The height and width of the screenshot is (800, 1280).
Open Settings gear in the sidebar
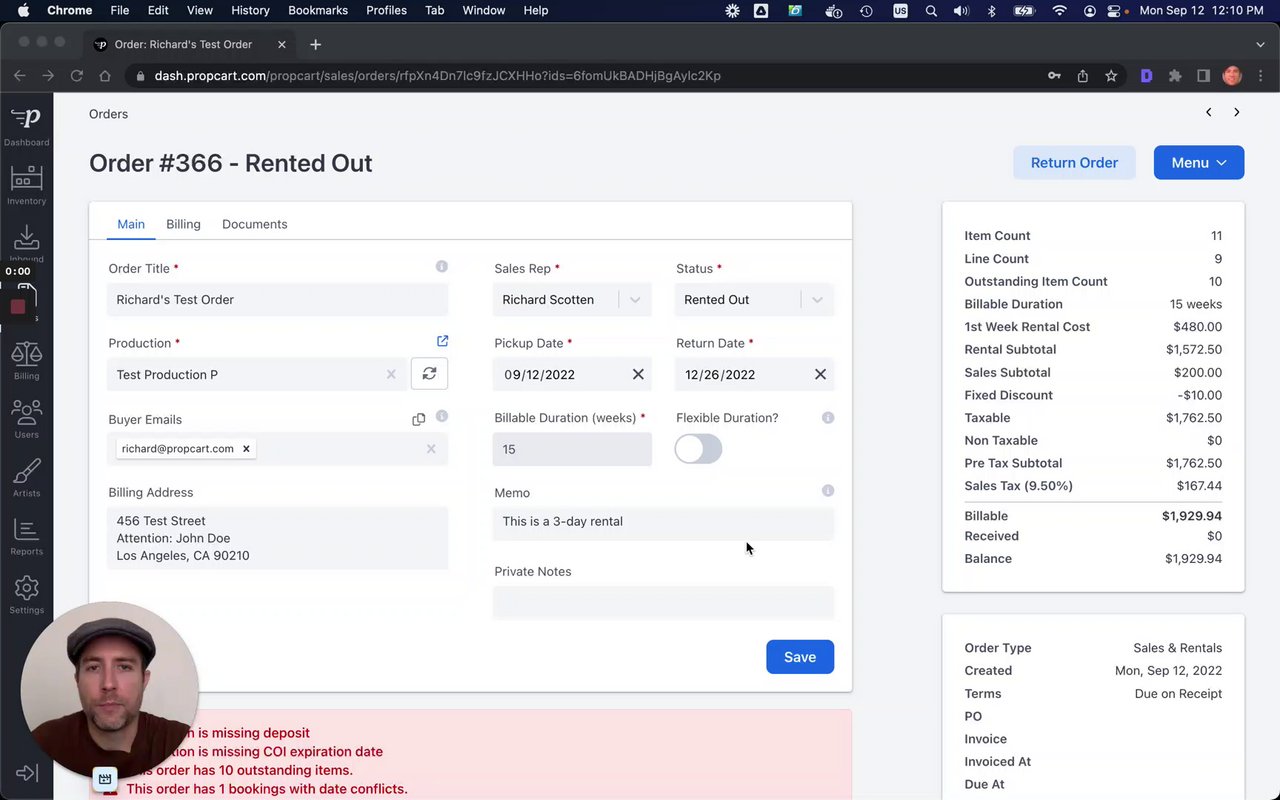pos(26,594)
